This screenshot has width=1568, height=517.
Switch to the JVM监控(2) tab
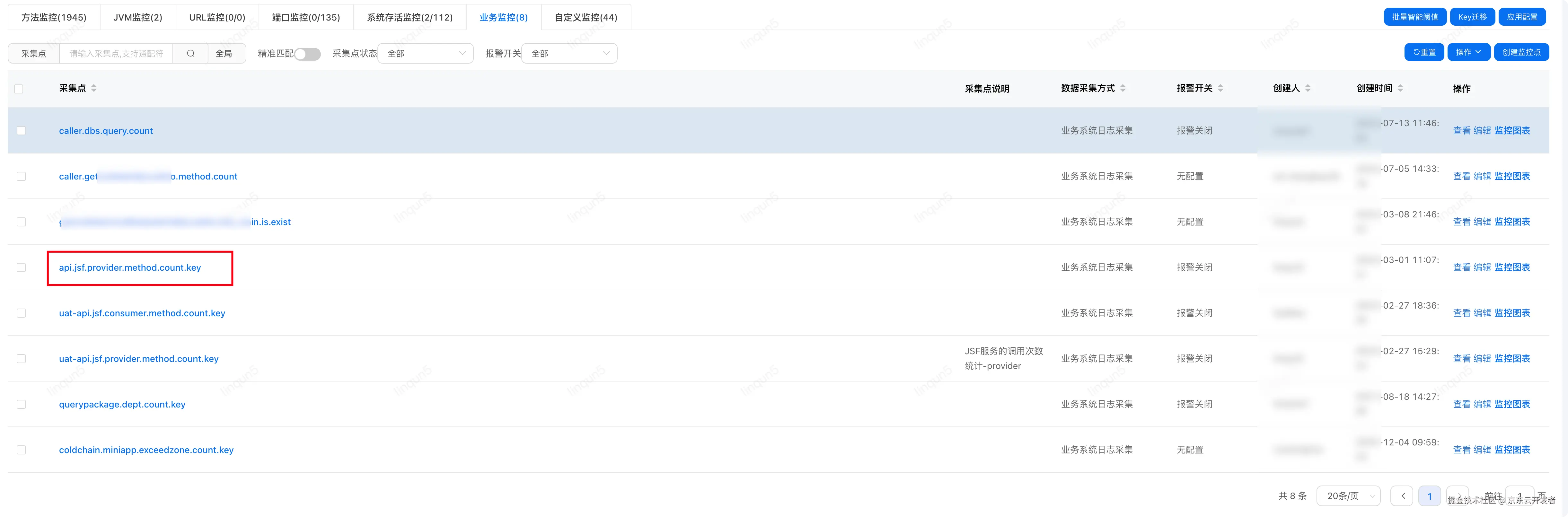point(137,17)
